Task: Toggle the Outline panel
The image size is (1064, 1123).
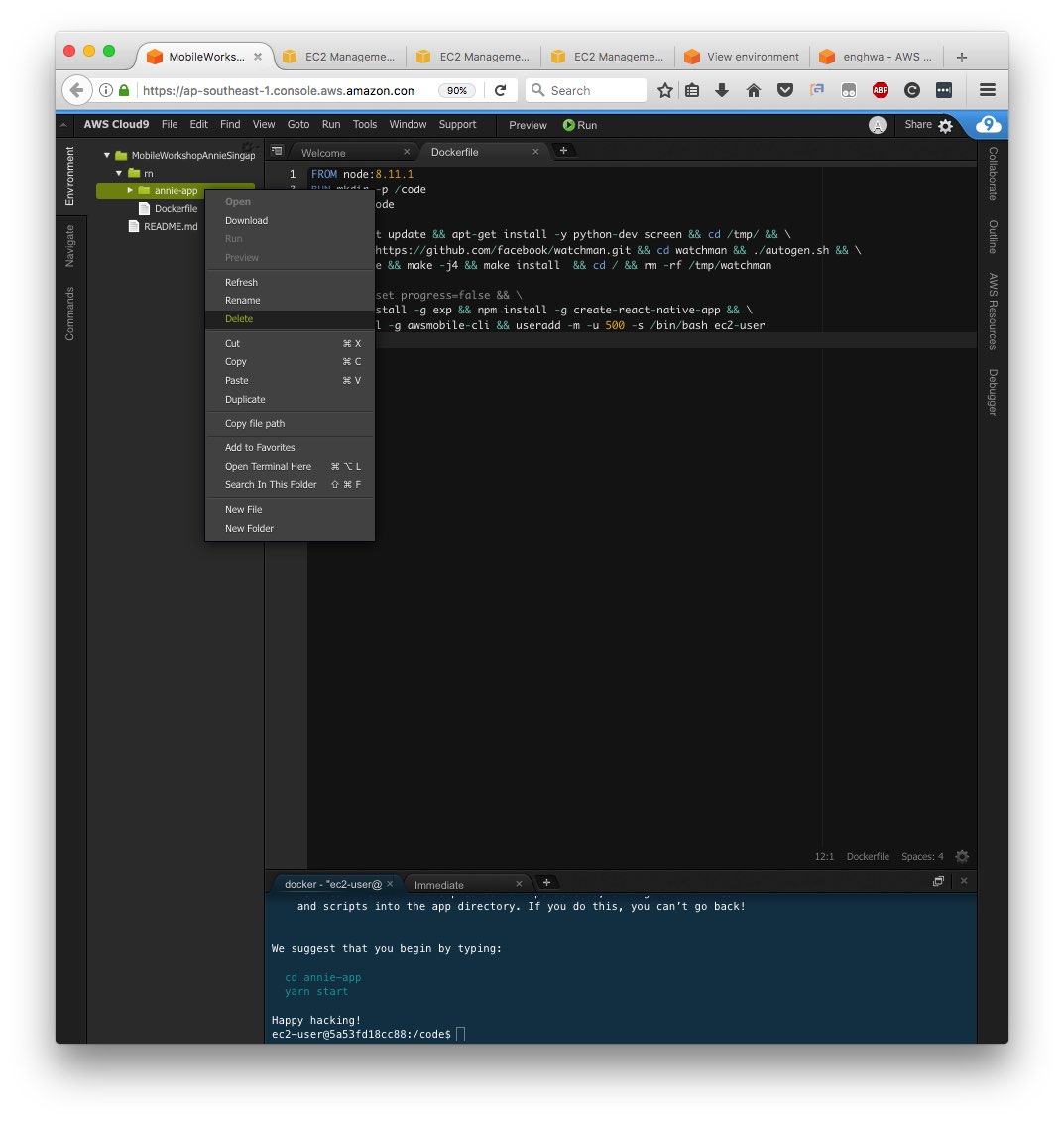Action: click(993, 237)
